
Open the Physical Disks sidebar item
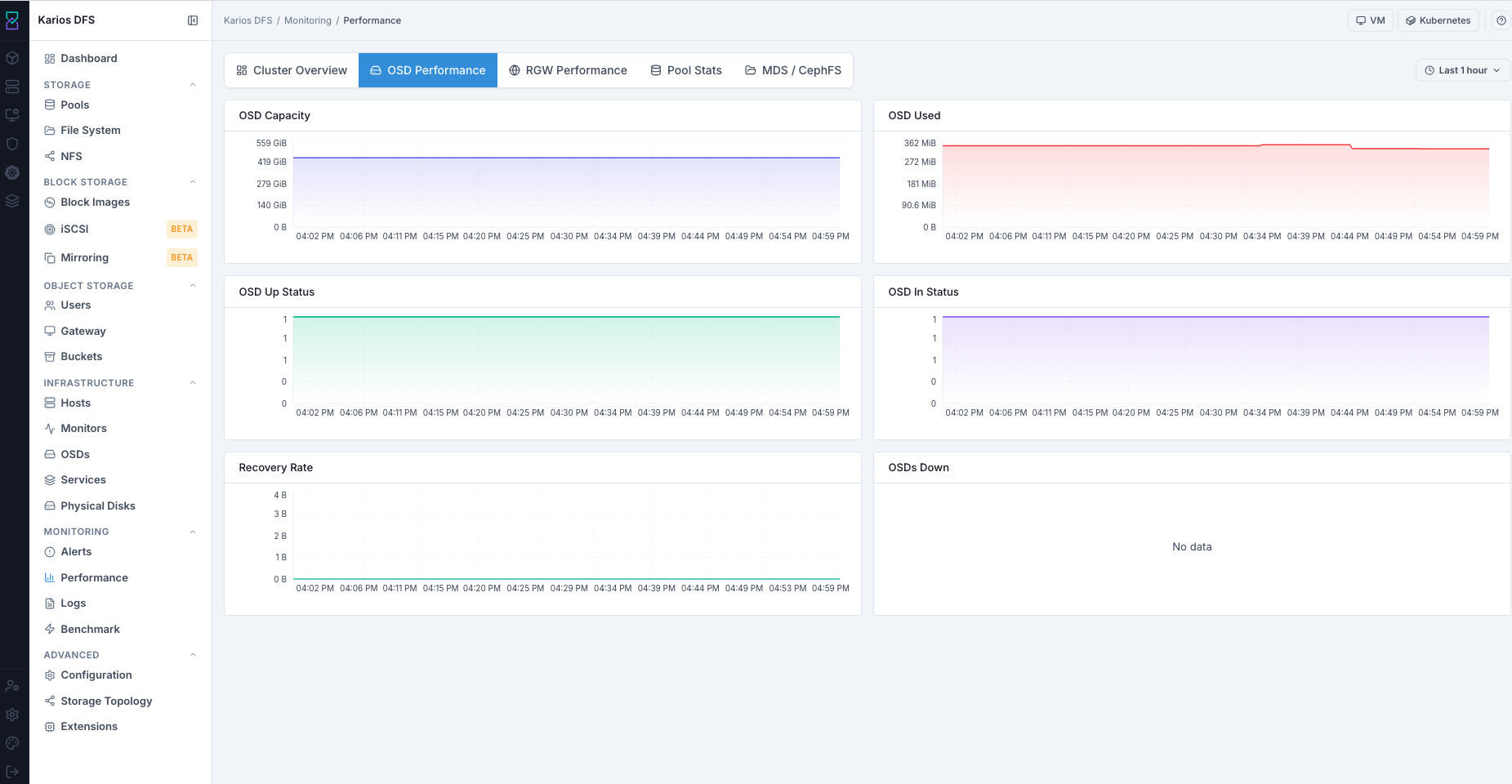[121, 506]
